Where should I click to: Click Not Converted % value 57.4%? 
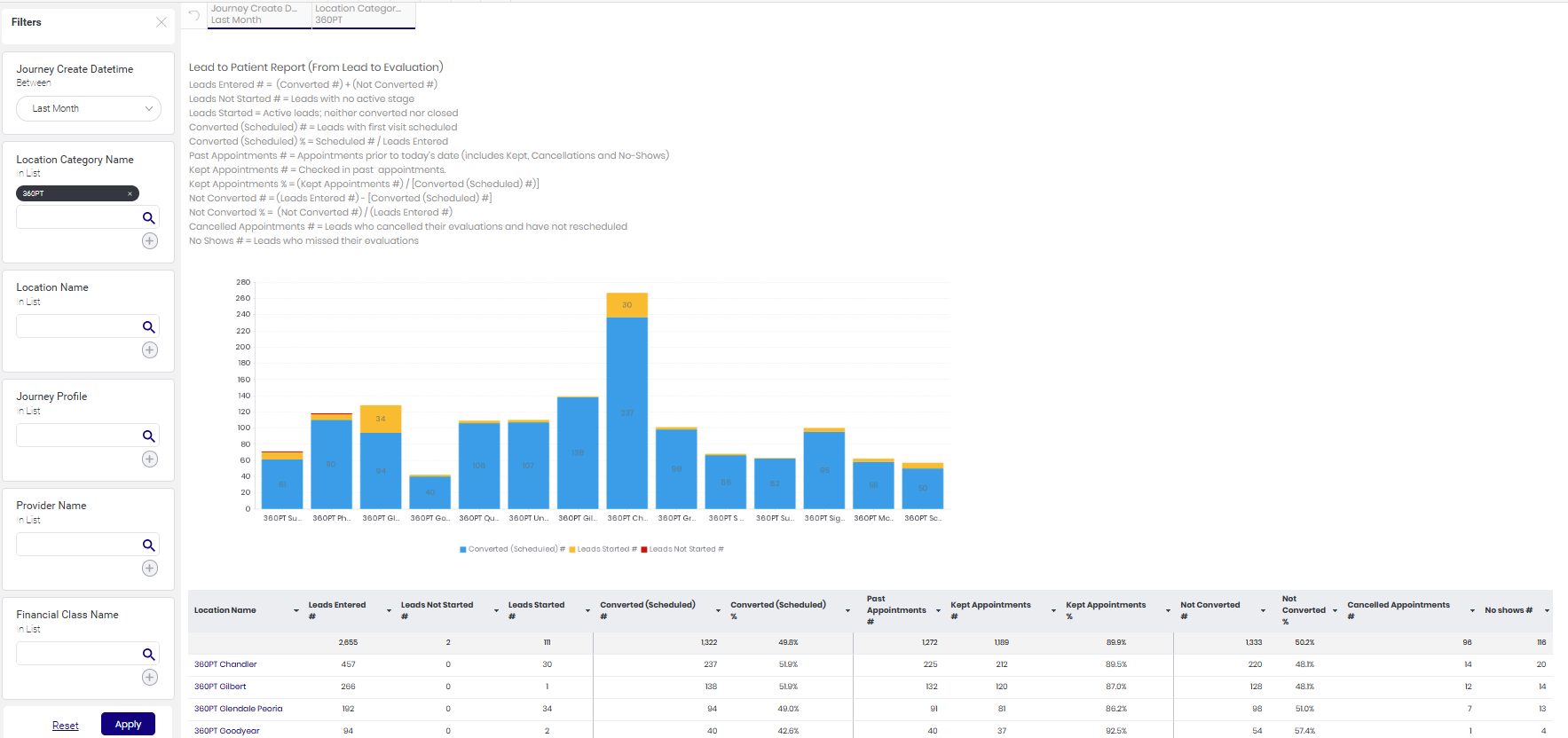click(1304, 731)
